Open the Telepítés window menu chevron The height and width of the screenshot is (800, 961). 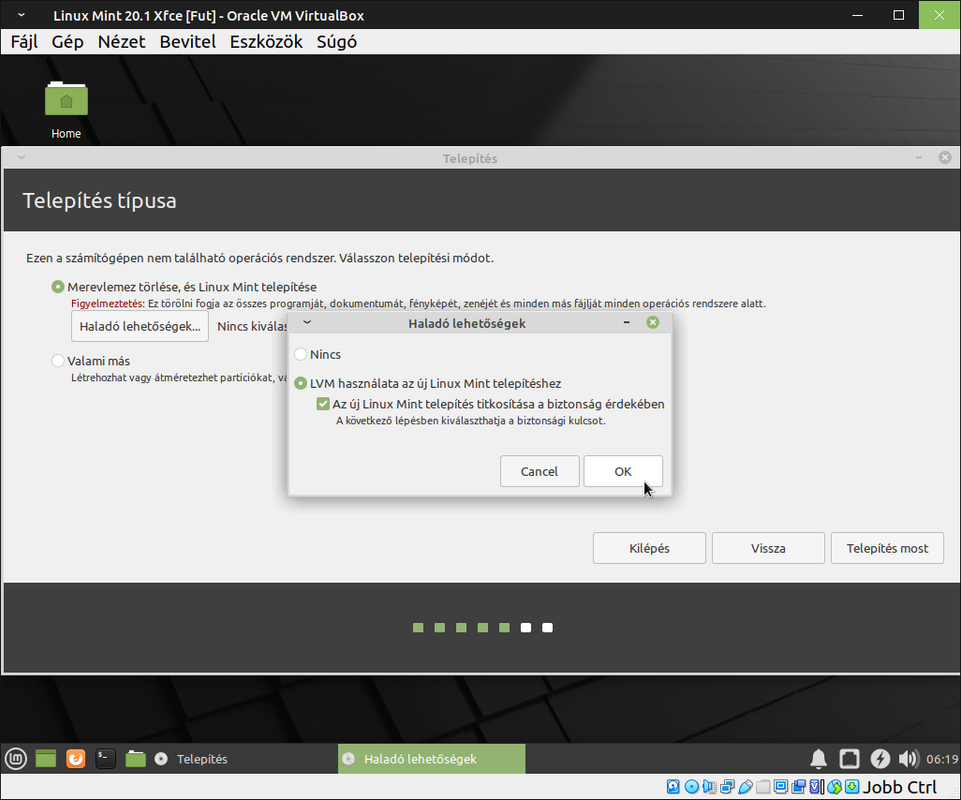click(21, 158)
